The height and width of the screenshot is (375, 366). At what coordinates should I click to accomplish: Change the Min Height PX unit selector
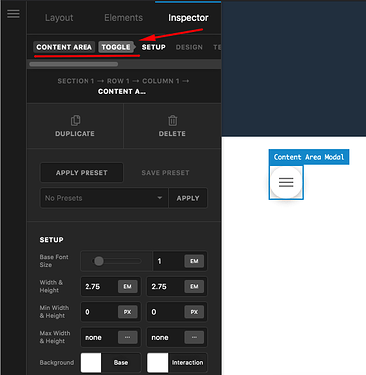(x=194, y=312)
